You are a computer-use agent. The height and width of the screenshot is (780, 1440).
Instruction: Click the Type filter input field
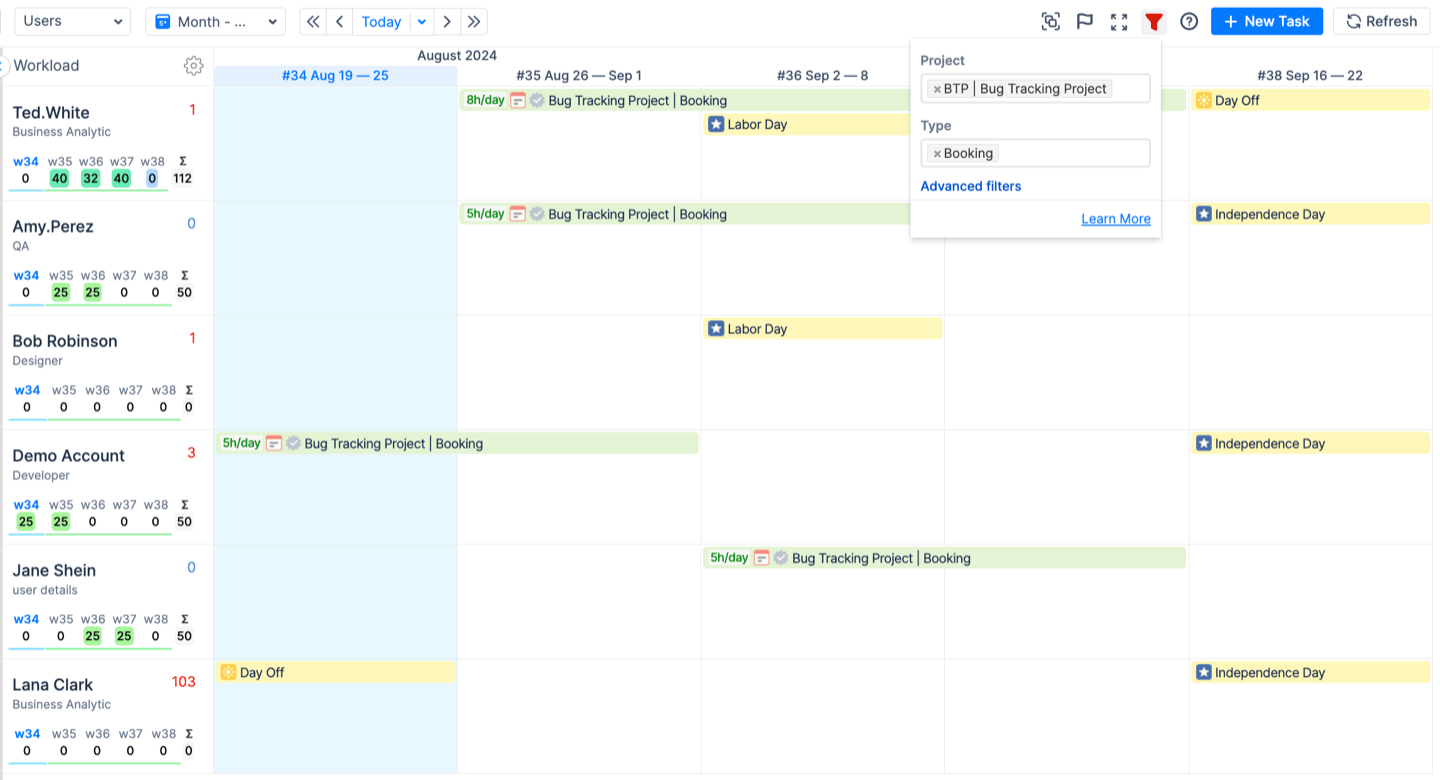(1070, 154)
